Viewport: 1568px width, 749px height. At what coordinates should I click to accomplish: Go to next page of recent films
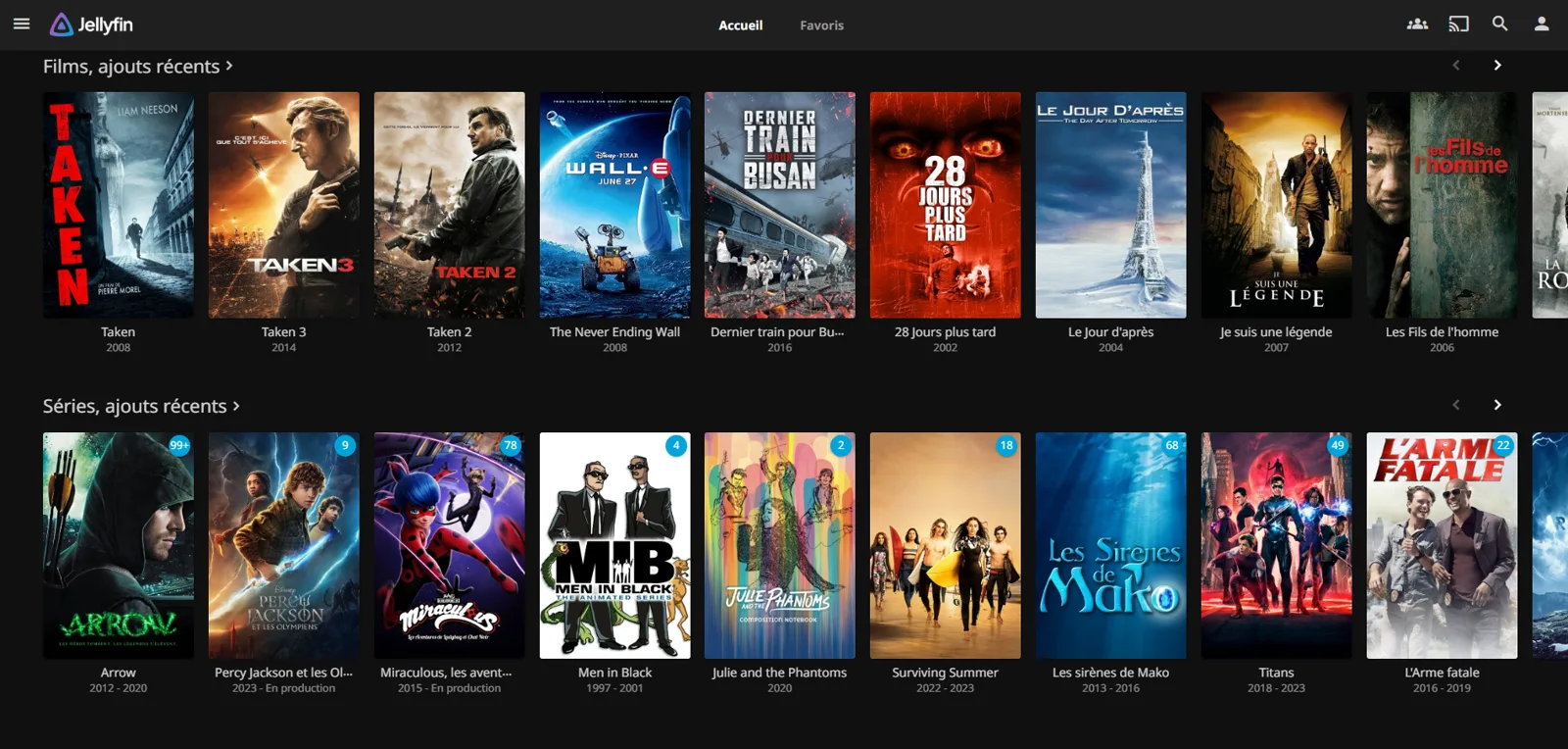1497,65
